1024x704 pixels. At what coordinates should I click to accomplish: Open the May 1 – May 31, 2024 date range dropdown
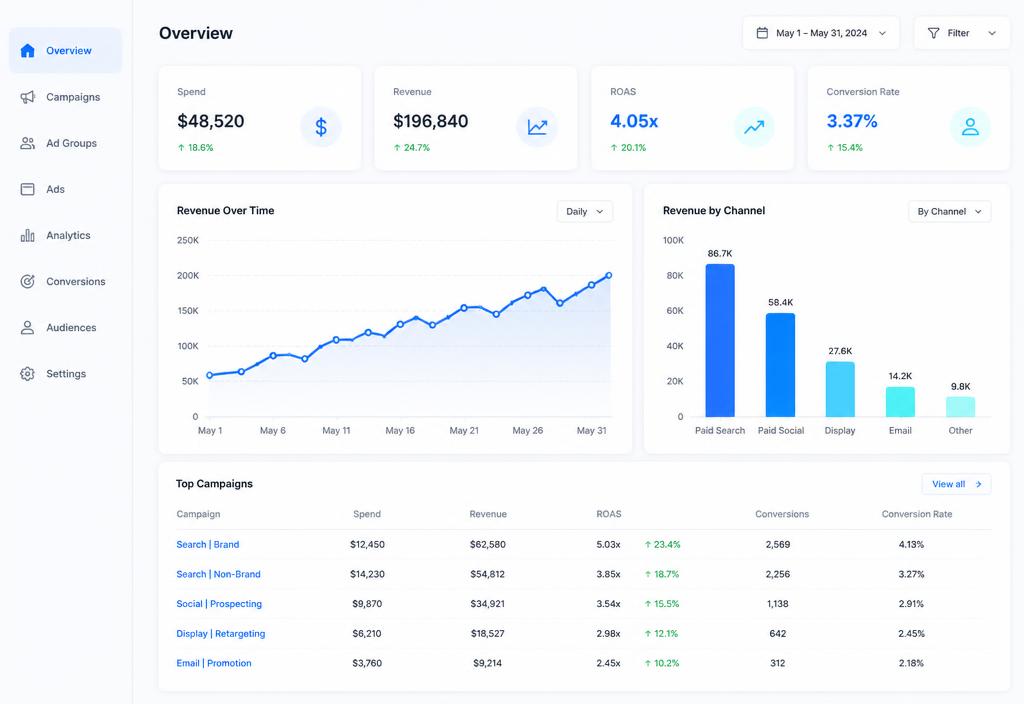point(821,33)
